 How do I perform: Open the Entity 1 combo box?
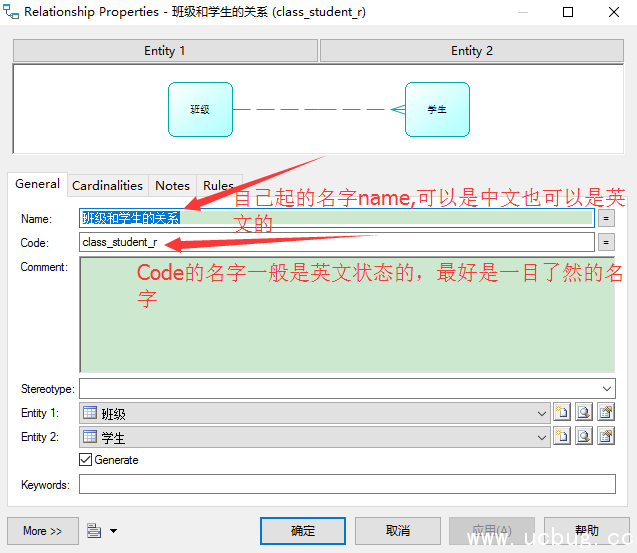coord(315,413)
